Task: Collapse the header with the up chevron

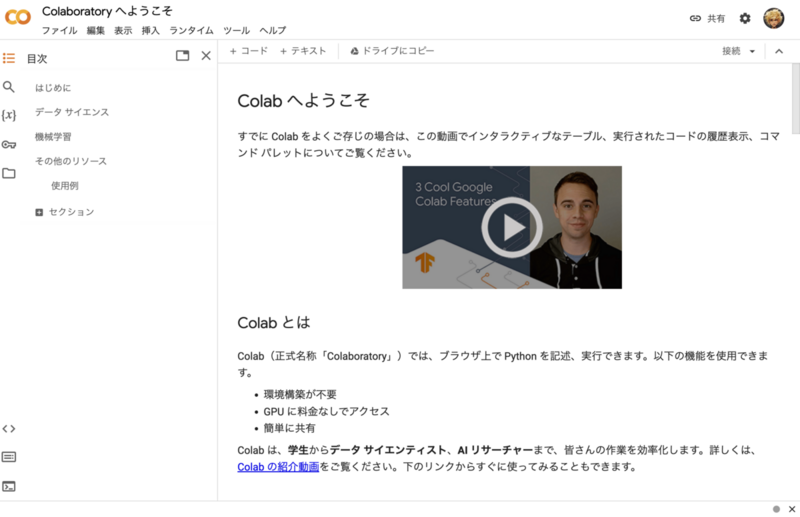Action: pyautogui.click(x=779, y=51)
